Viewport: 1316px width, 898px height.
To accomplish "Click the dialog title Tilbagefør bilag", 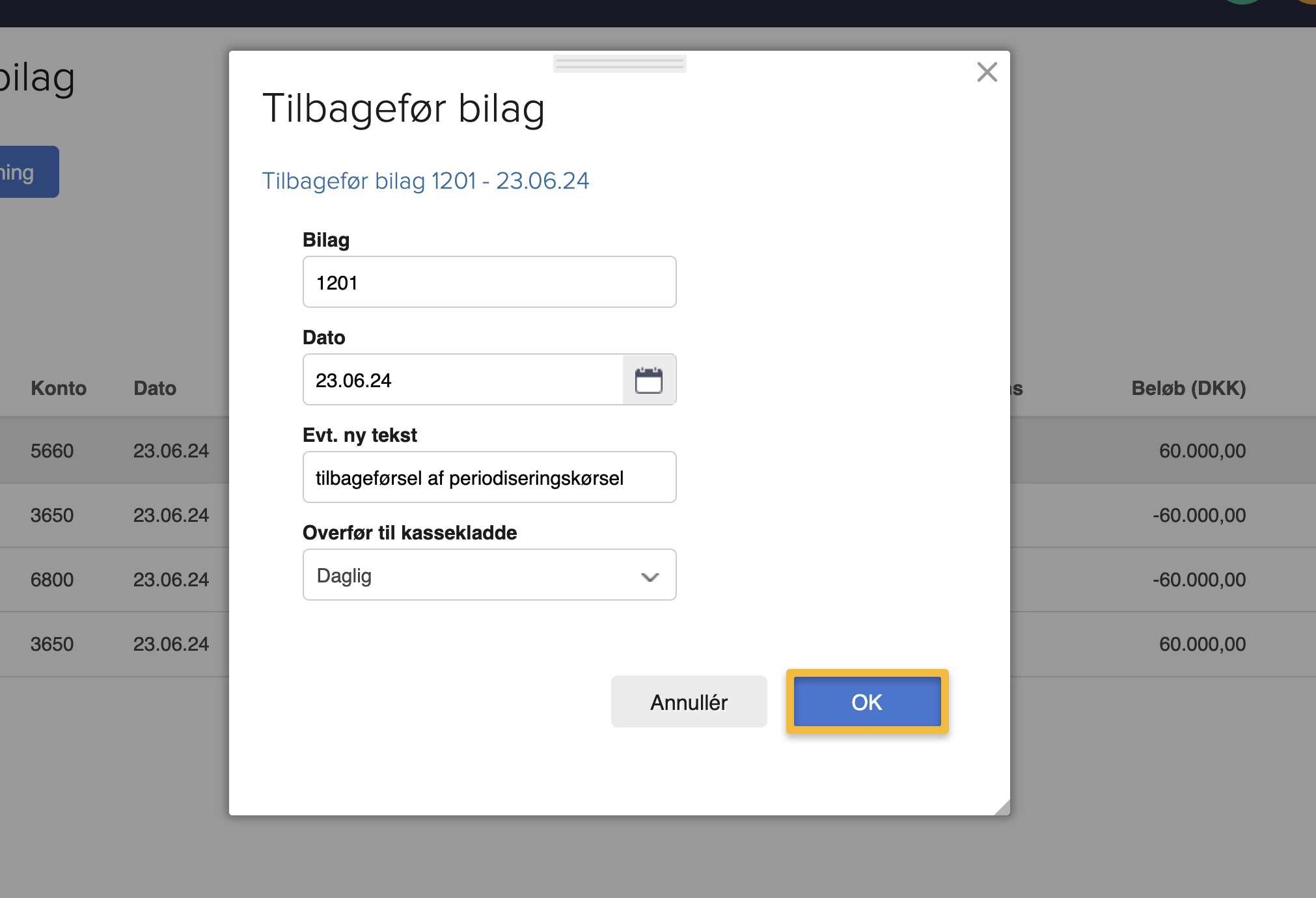I will click(x=404, y=109).
